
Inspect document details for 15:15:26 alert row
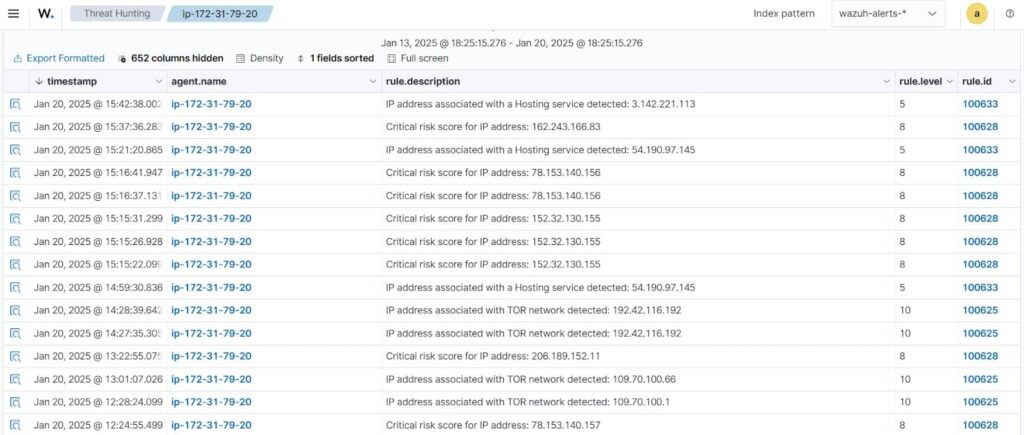tap(16, 242)
